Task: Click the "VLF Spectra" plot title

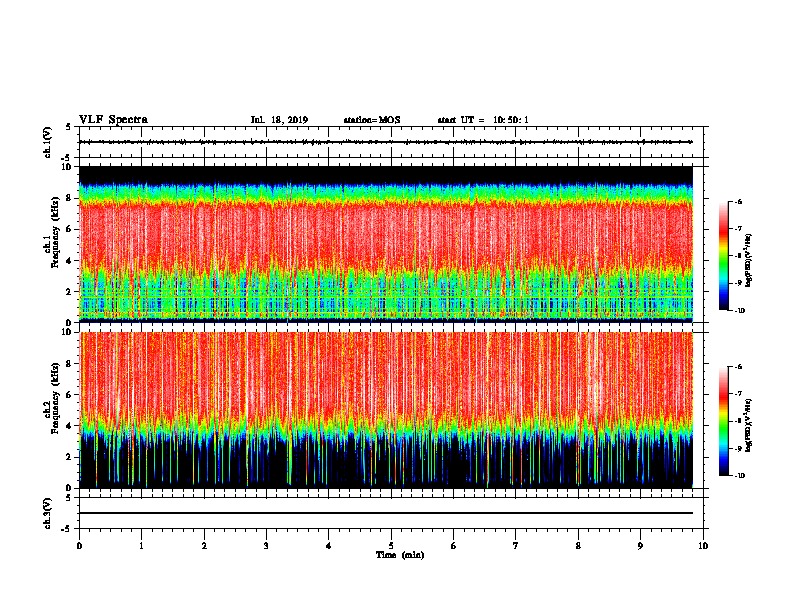Action: (x=113, y=120)
